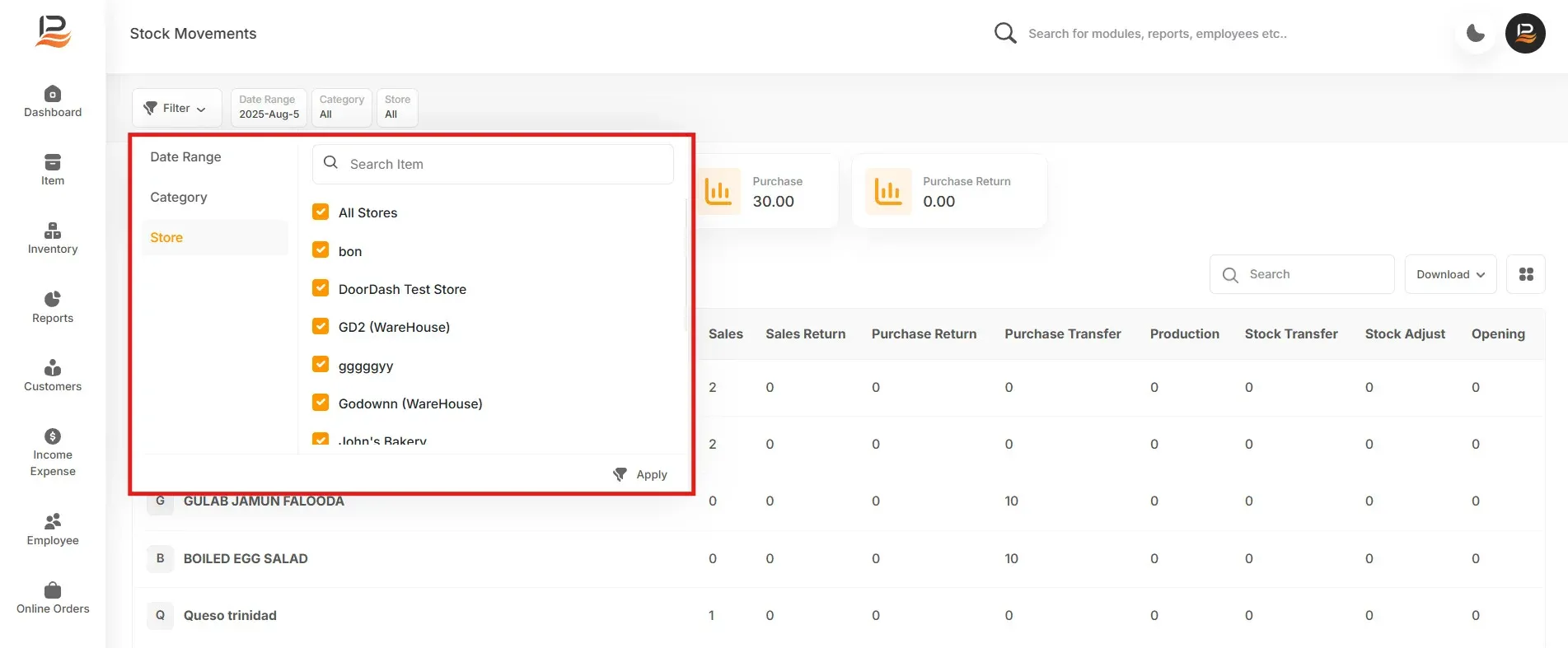The width and height of the screenshot is (1568, 648).
Task: Toggle dark mode moon icon
Action: 1476,34
